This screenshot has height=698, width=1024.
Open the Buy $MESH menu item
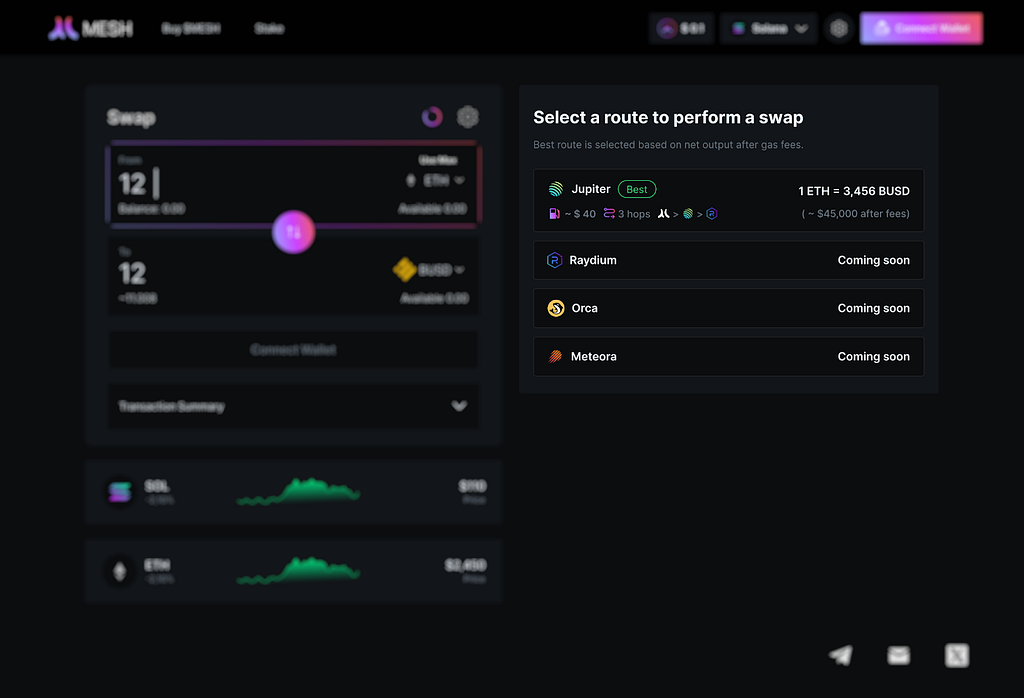click(191, 28)
